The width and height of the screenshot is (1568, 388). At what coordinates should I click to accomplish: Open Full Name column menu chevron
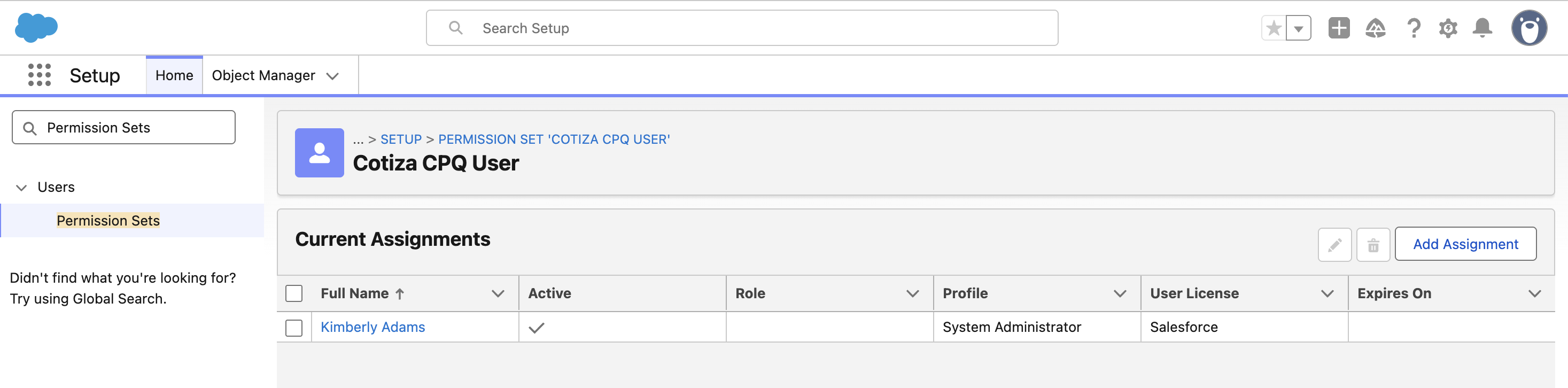pyautogui.click(x=498, y=293)
